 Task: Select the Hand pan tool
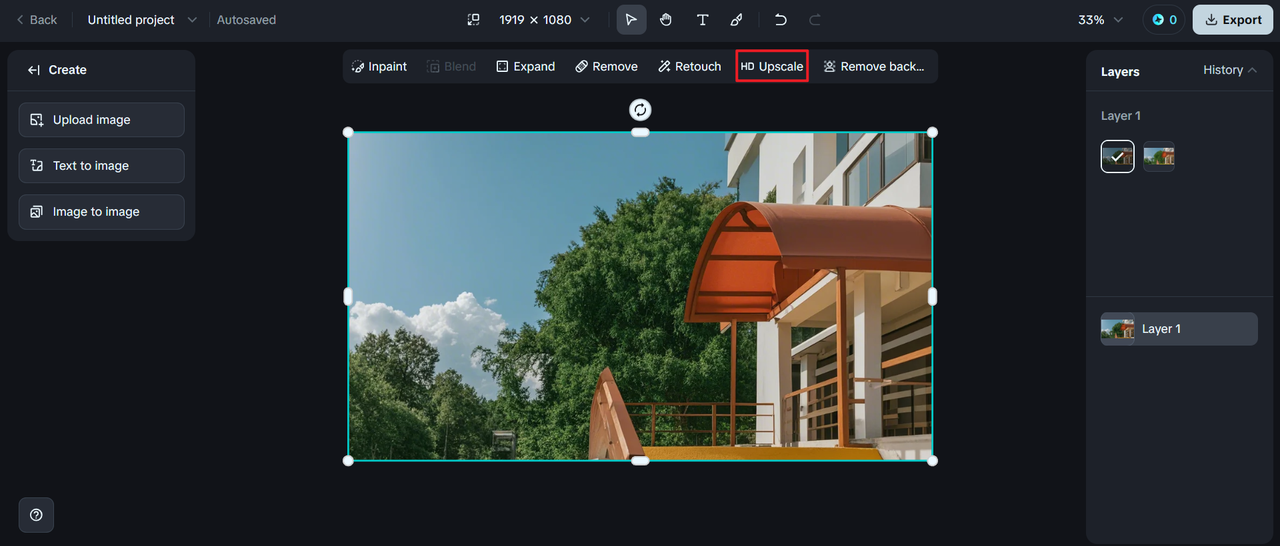pyautogui.click(x=666, y=20)
